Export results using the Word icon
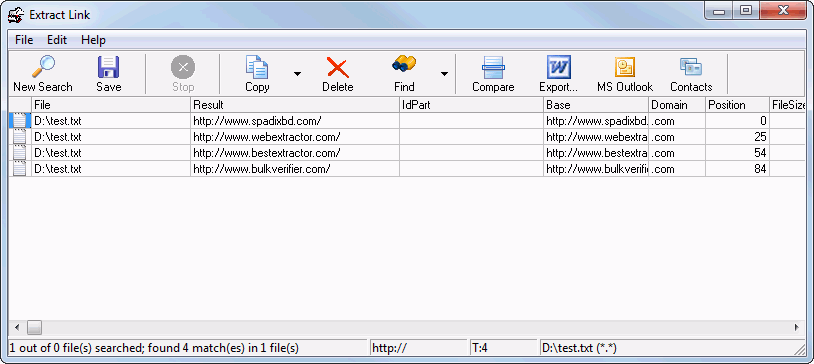This screenshot has height=364, width=814. point(559,73)
